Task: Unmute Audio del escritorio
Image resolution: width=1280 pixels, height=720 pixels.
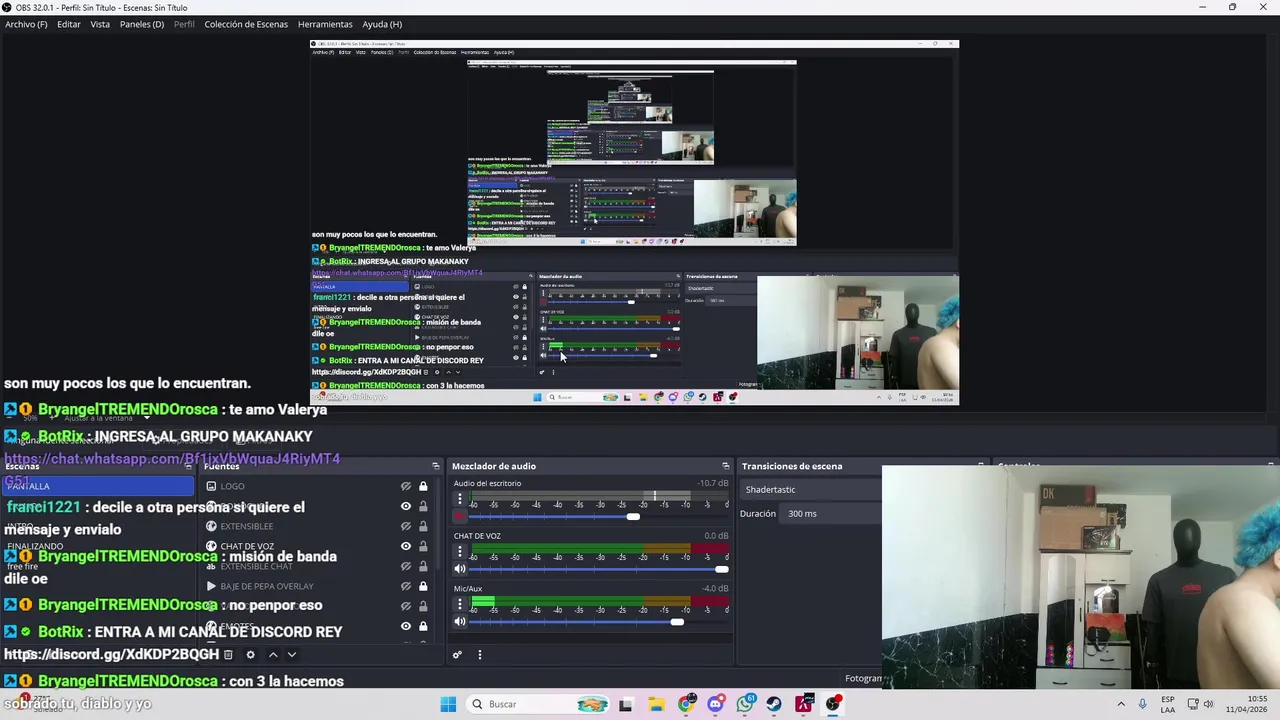Action: pos(460,516)
